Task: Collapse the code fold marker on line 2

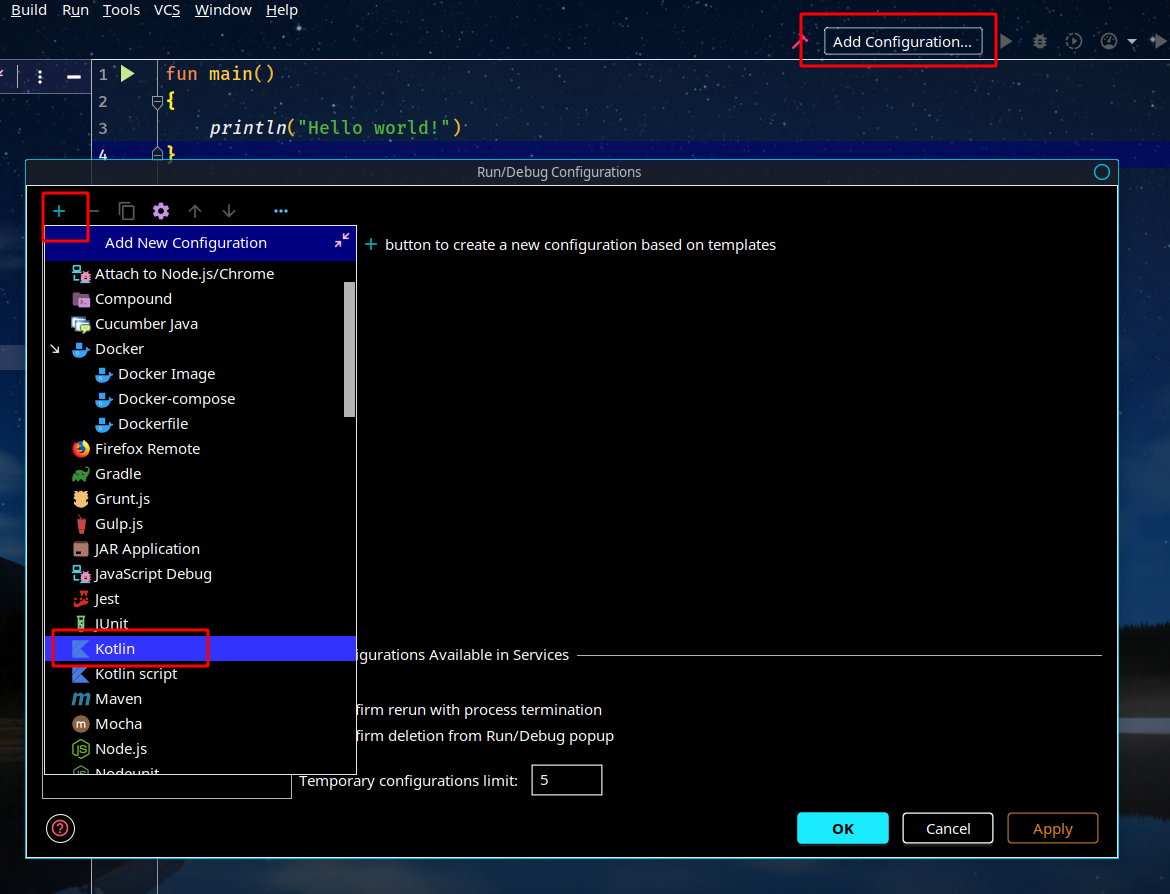Action: coord(157,101)
